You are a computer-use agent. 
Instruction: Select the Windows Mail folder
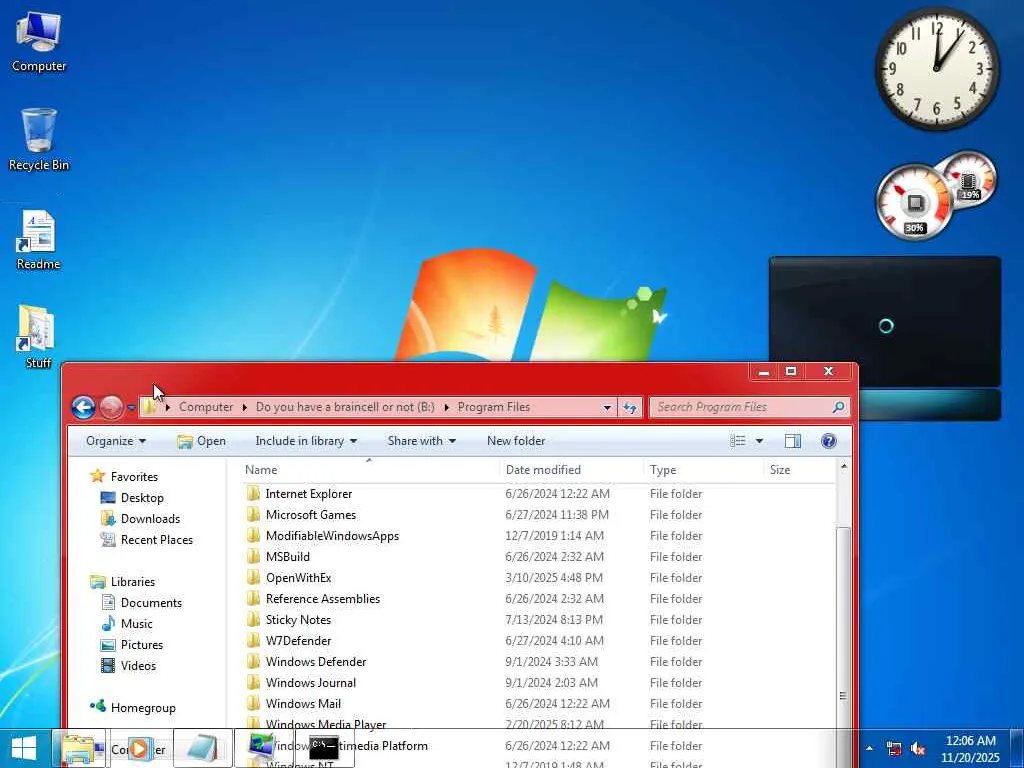pyautogui.click(x=303, y=703)
